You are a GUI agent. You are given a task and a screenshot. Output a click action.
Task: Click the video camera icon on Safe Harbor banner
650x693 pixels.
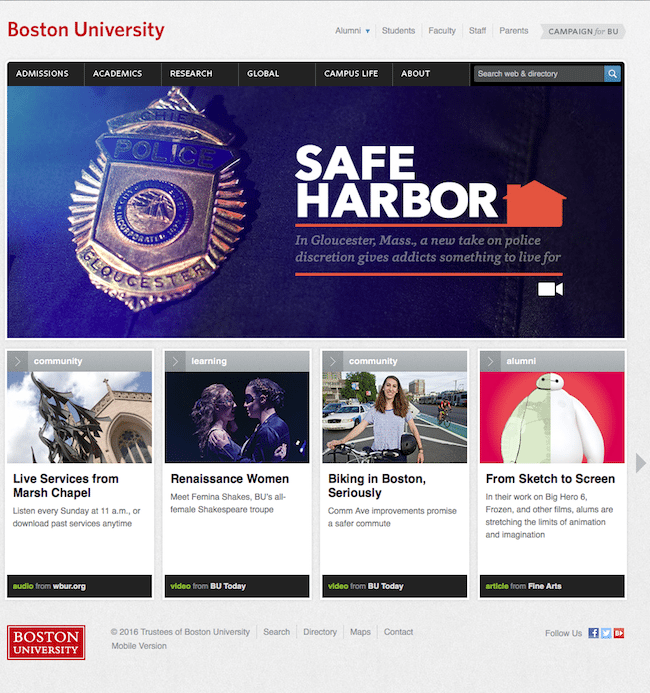(x=550, y=289)
